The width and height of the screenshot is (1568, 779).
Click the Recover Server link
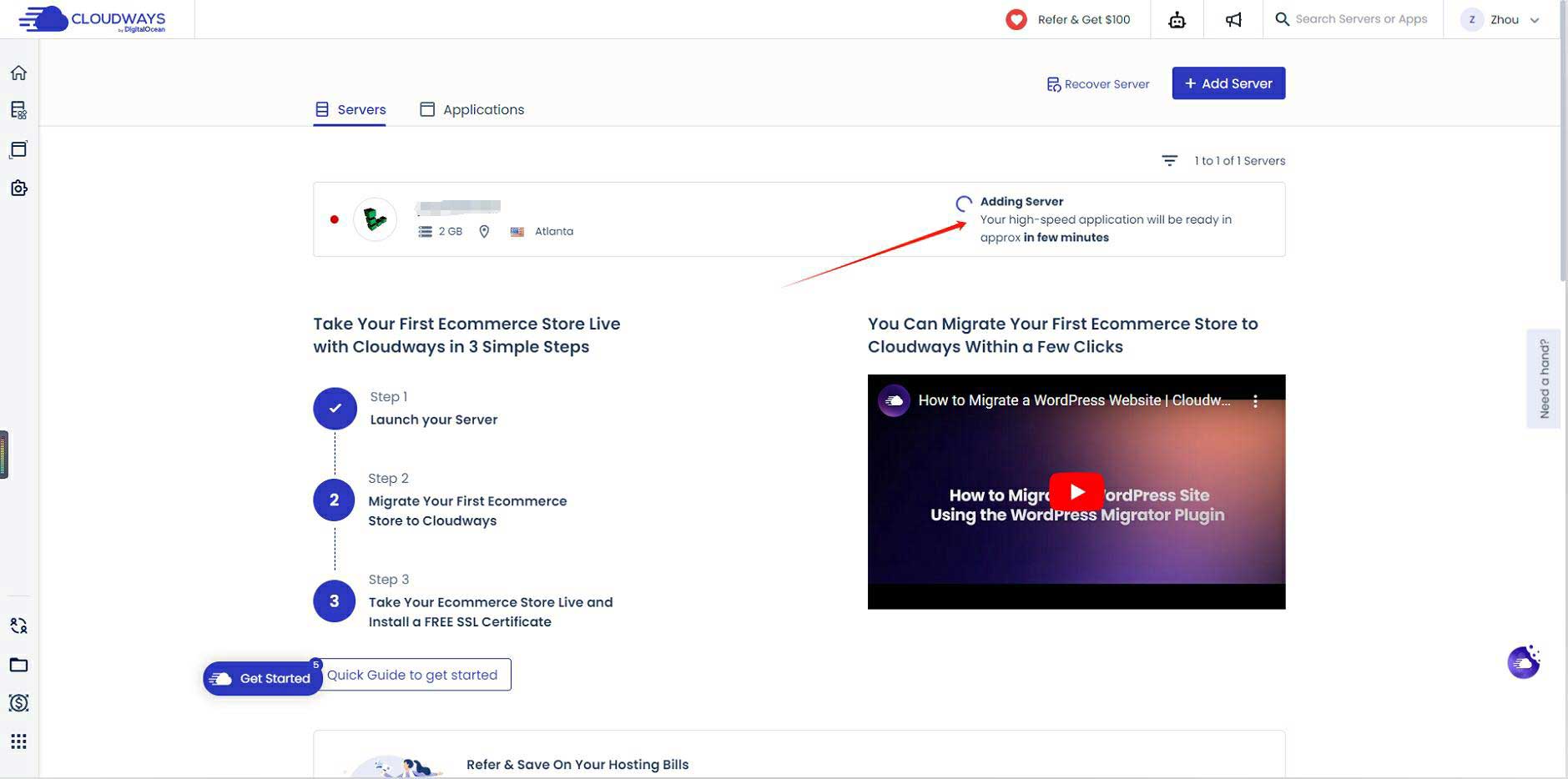(x=1098, y=84)
